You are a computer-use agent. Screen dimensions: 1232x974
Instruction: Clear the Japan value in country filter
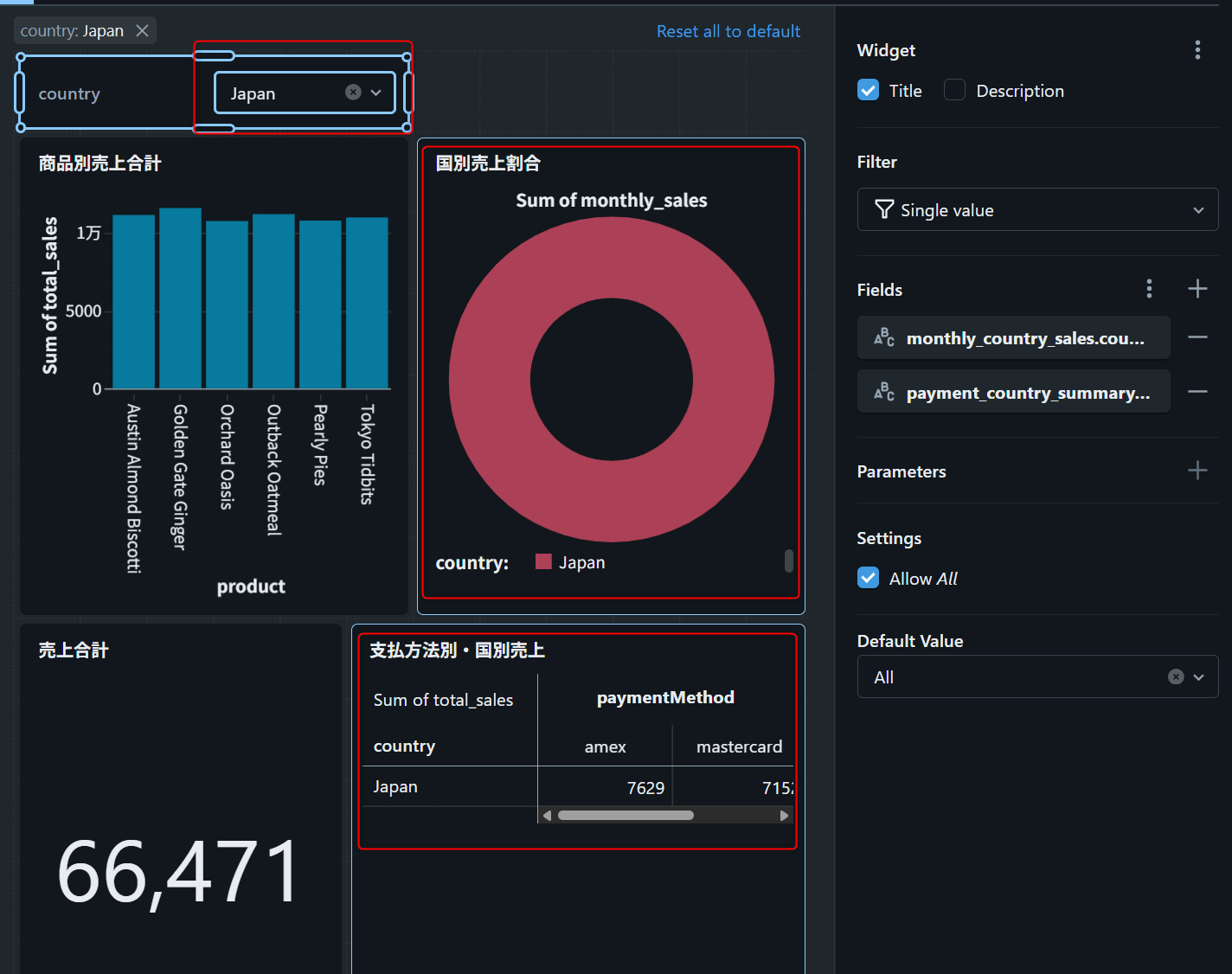pyautogui.click(x=353, y=93)
